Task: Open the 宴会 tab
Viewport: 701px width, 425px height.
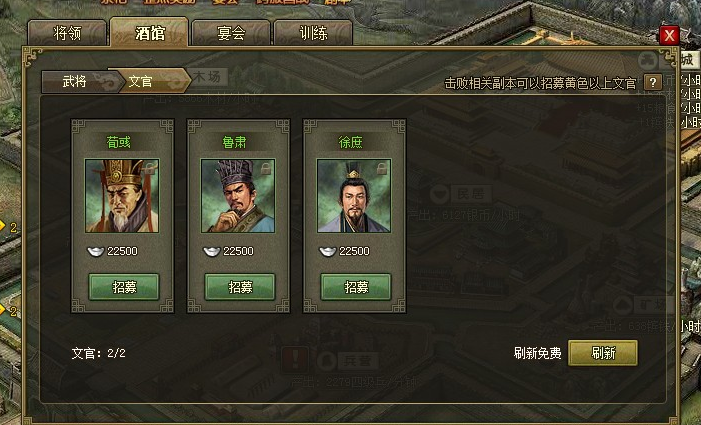Action: [x=231, y=33]
